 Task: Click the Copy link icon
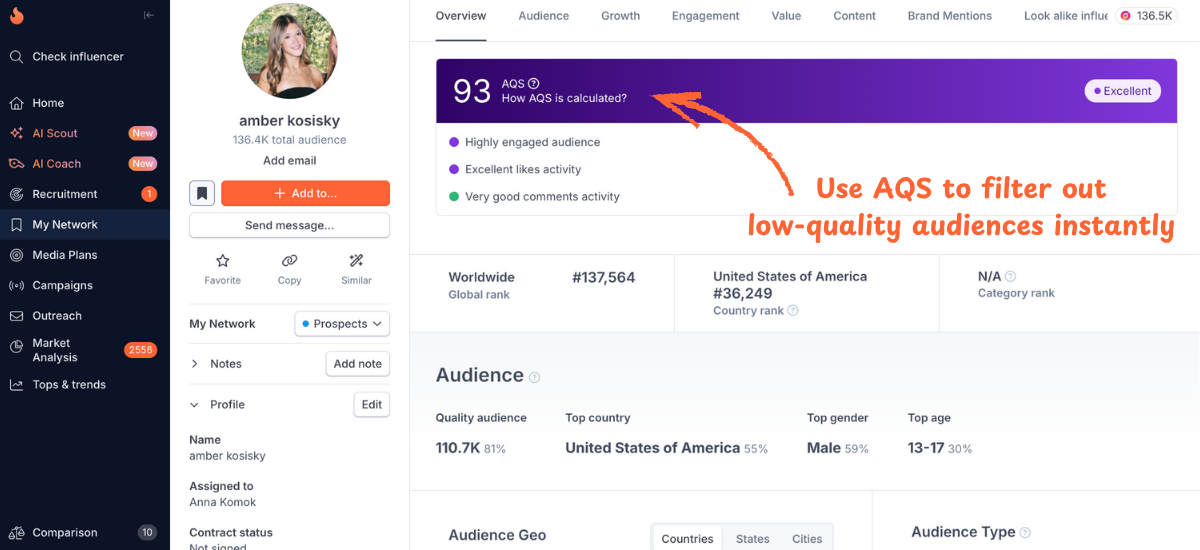pyautogui.click(x=289, y=261)
